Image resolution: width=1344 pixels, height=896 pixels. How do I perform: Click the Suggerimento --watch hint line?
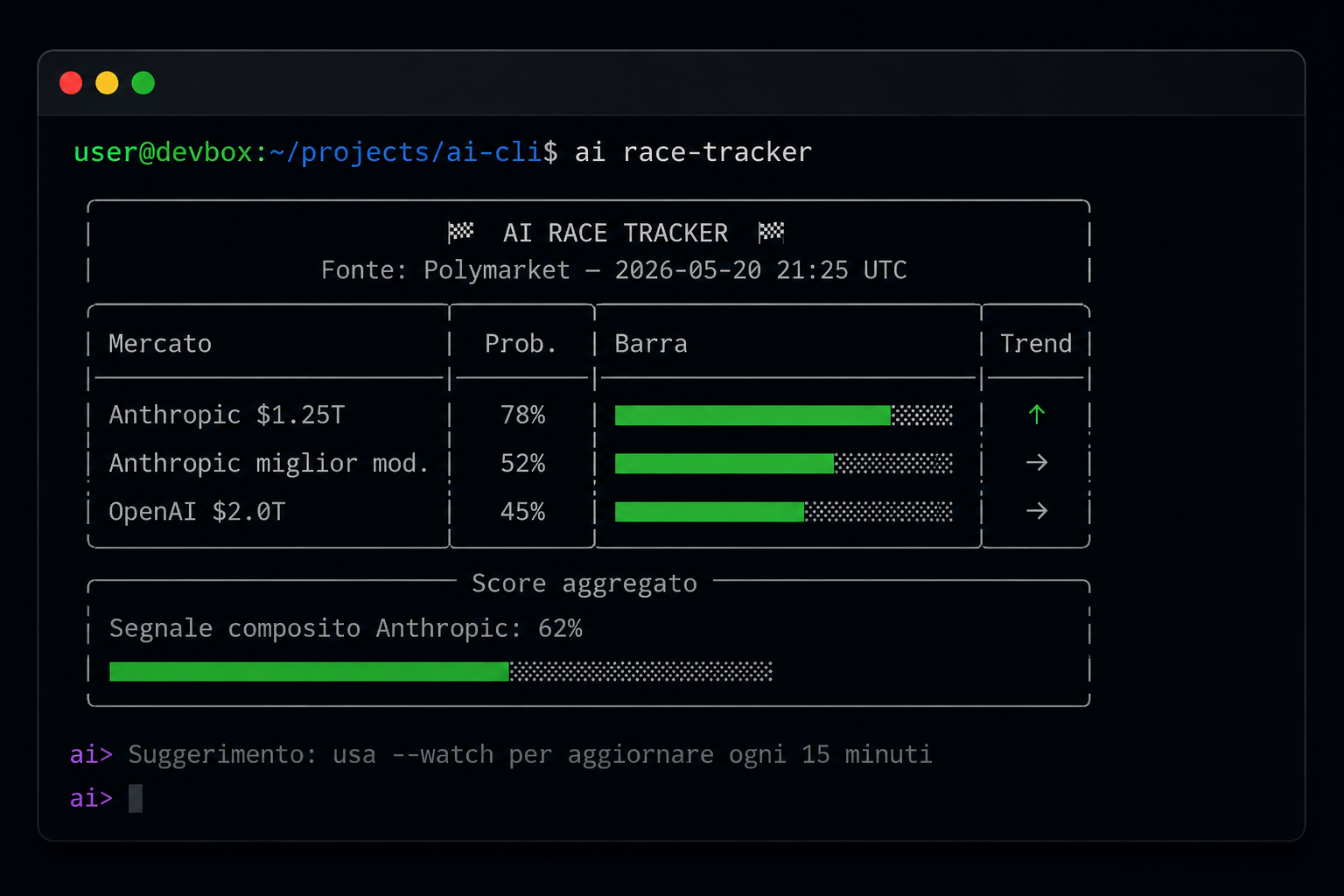530,754
